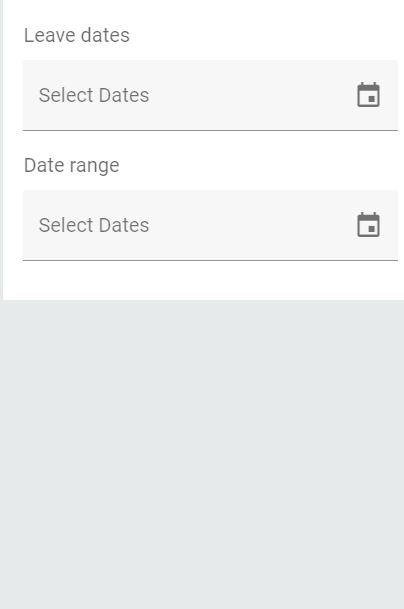This screenshot has height=609, width=404.
Task: Tap the calendar button beside Leave dates
Action: [368, 94]
